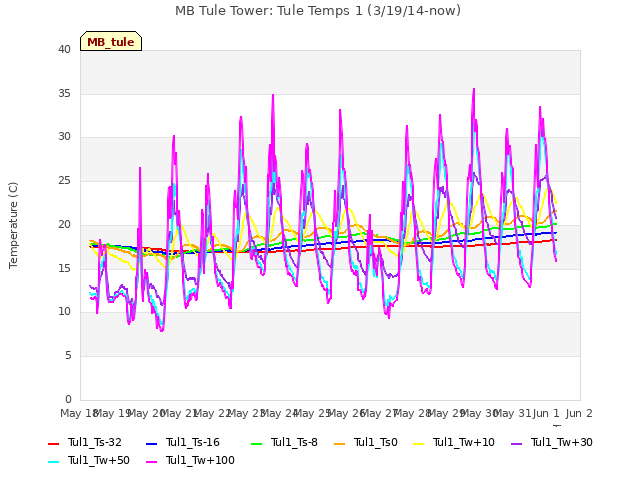Image resolution: width=640 pixels, height=480 pixels.
Task: Click the Tul1_Ts0 legend label
Action: tap(376, 442)
